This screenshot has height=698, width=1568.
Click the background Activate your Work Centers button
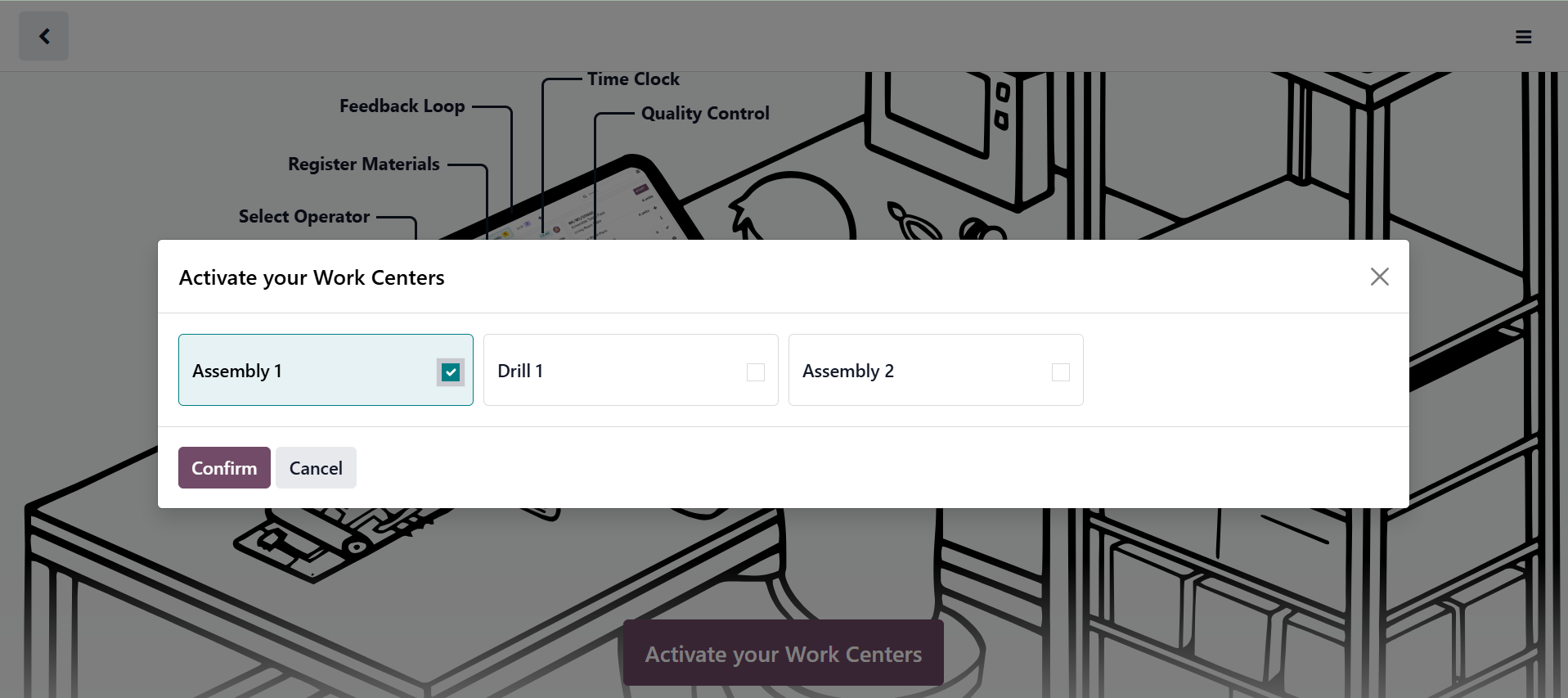783,654
